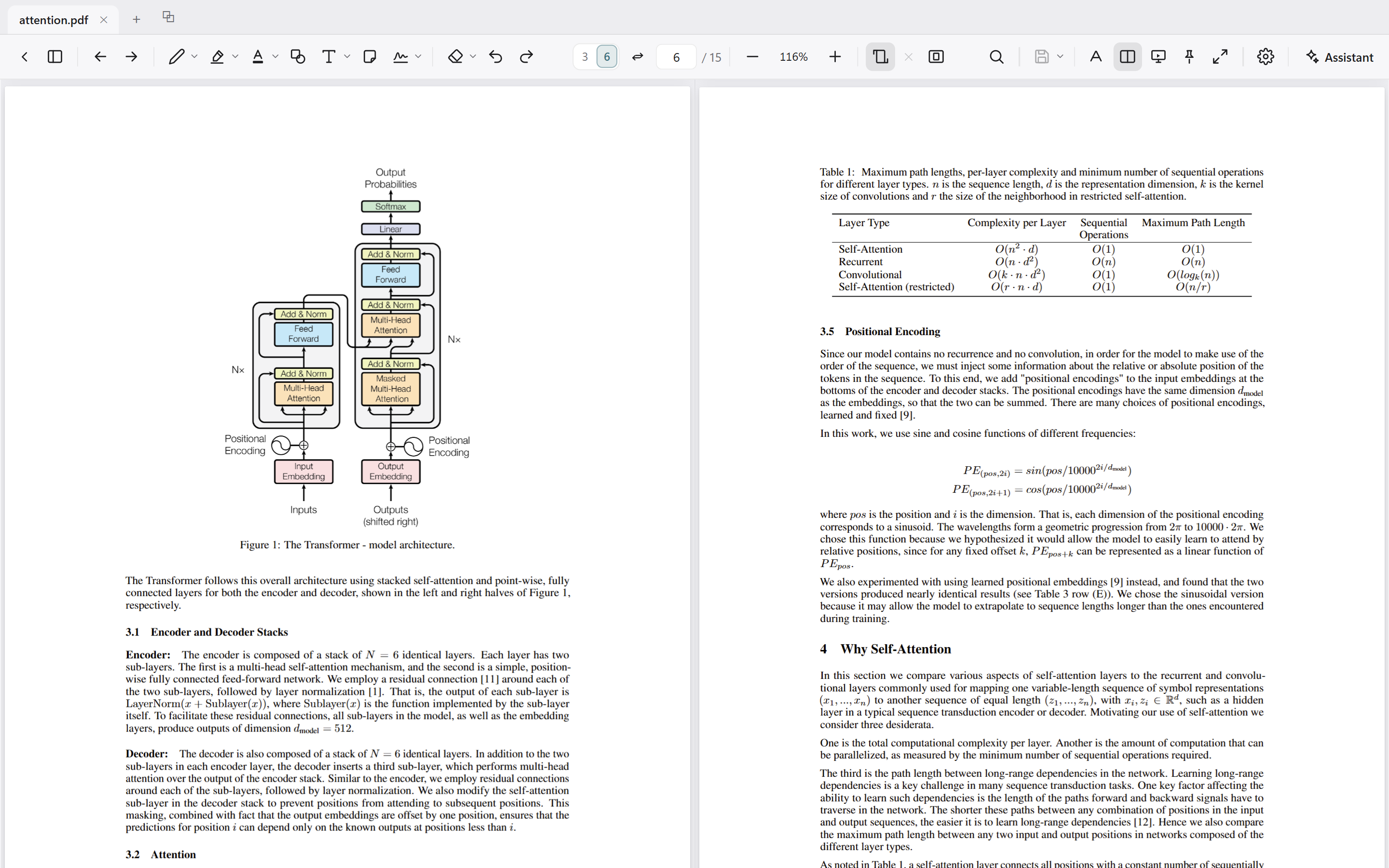Open the Assistant panel
Viewport: 1389px width, 868px height.
click(1340, 57)
